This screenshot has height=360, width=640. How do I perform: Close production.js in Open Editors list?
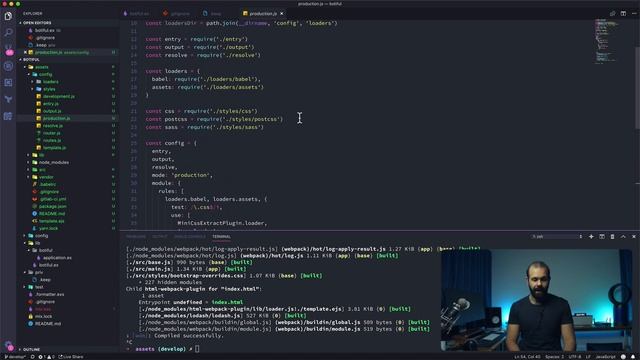tap(25, 52)
